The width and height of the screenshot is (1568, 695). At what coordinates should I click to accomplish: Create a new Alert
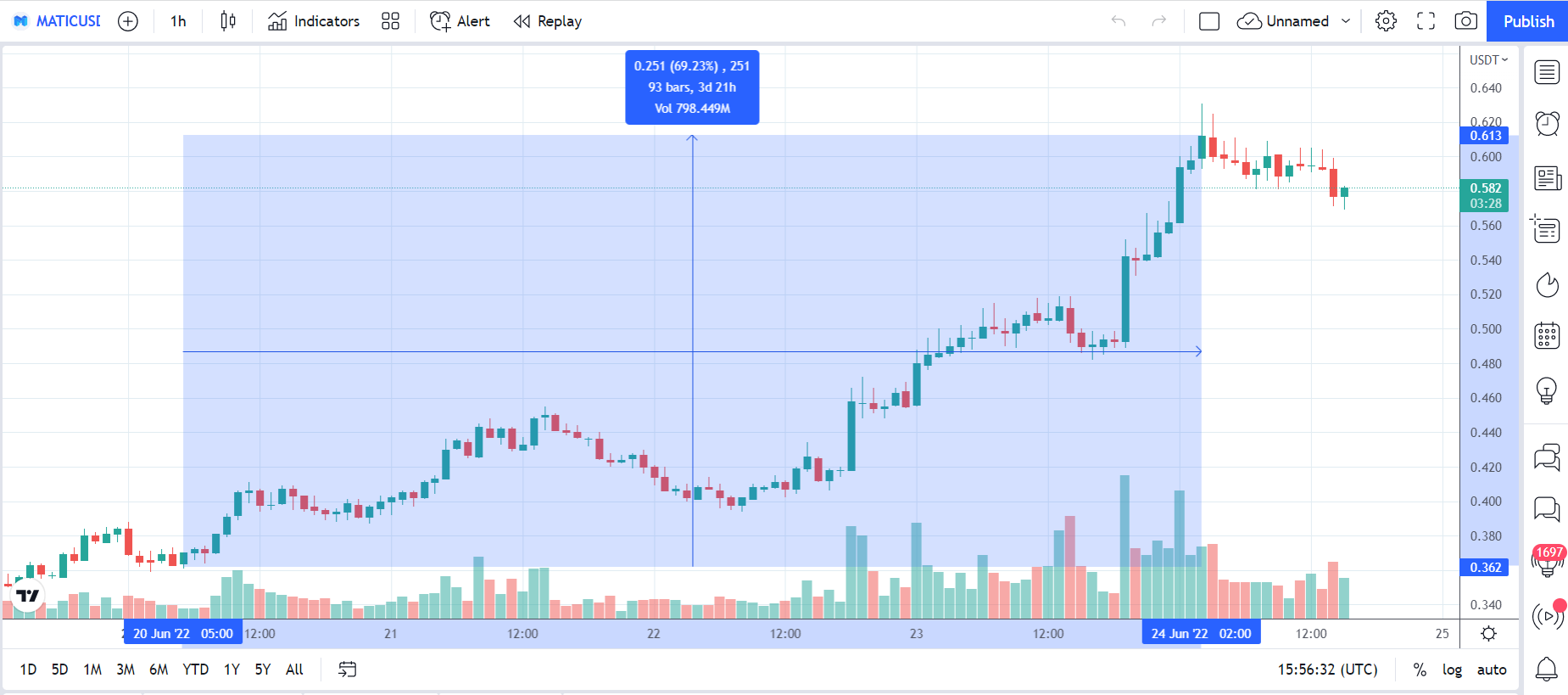click(460, 21)
